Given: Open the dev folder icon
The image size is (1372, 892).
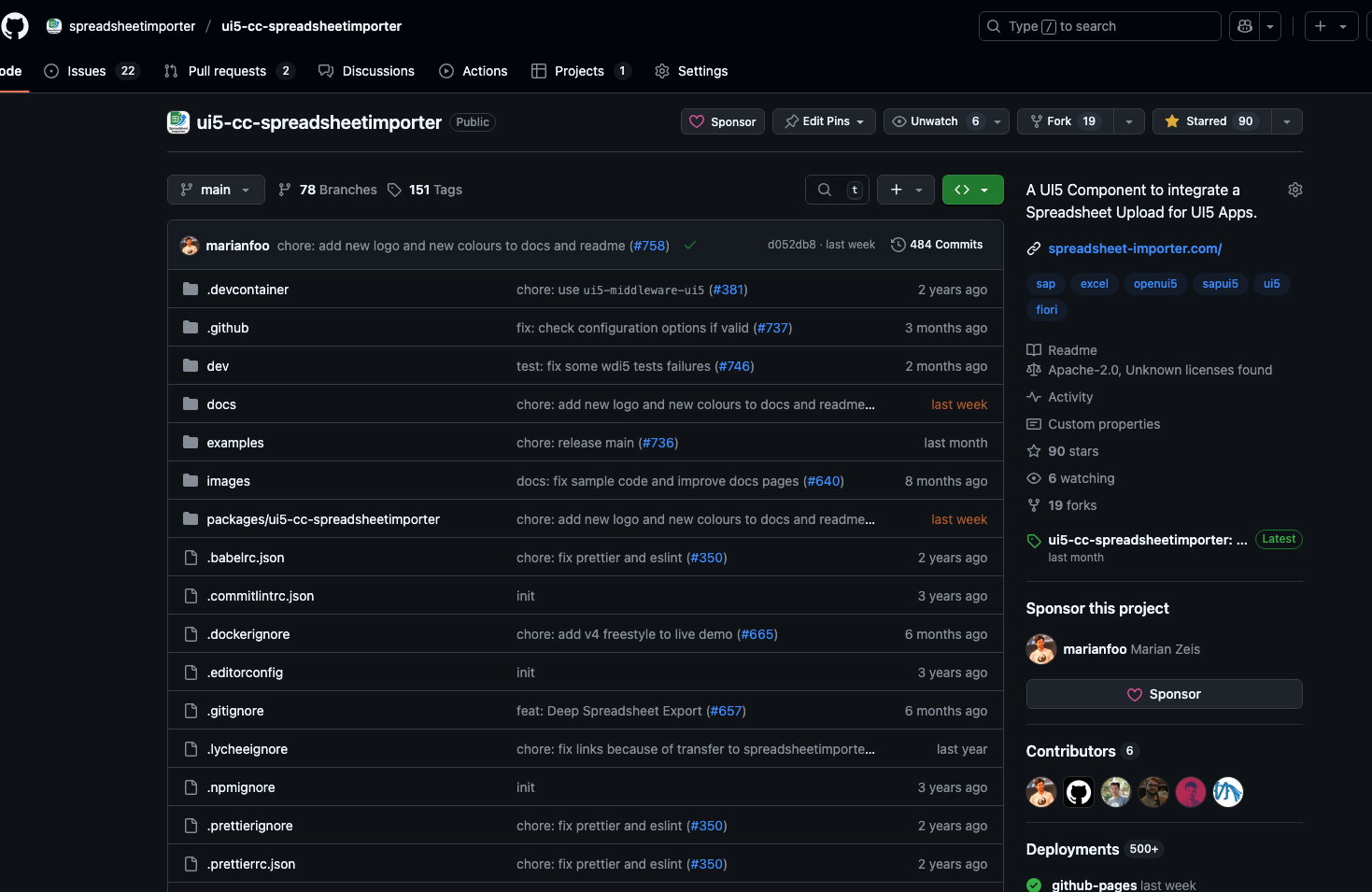Looking at the screenshot, I should pos(191,366).
